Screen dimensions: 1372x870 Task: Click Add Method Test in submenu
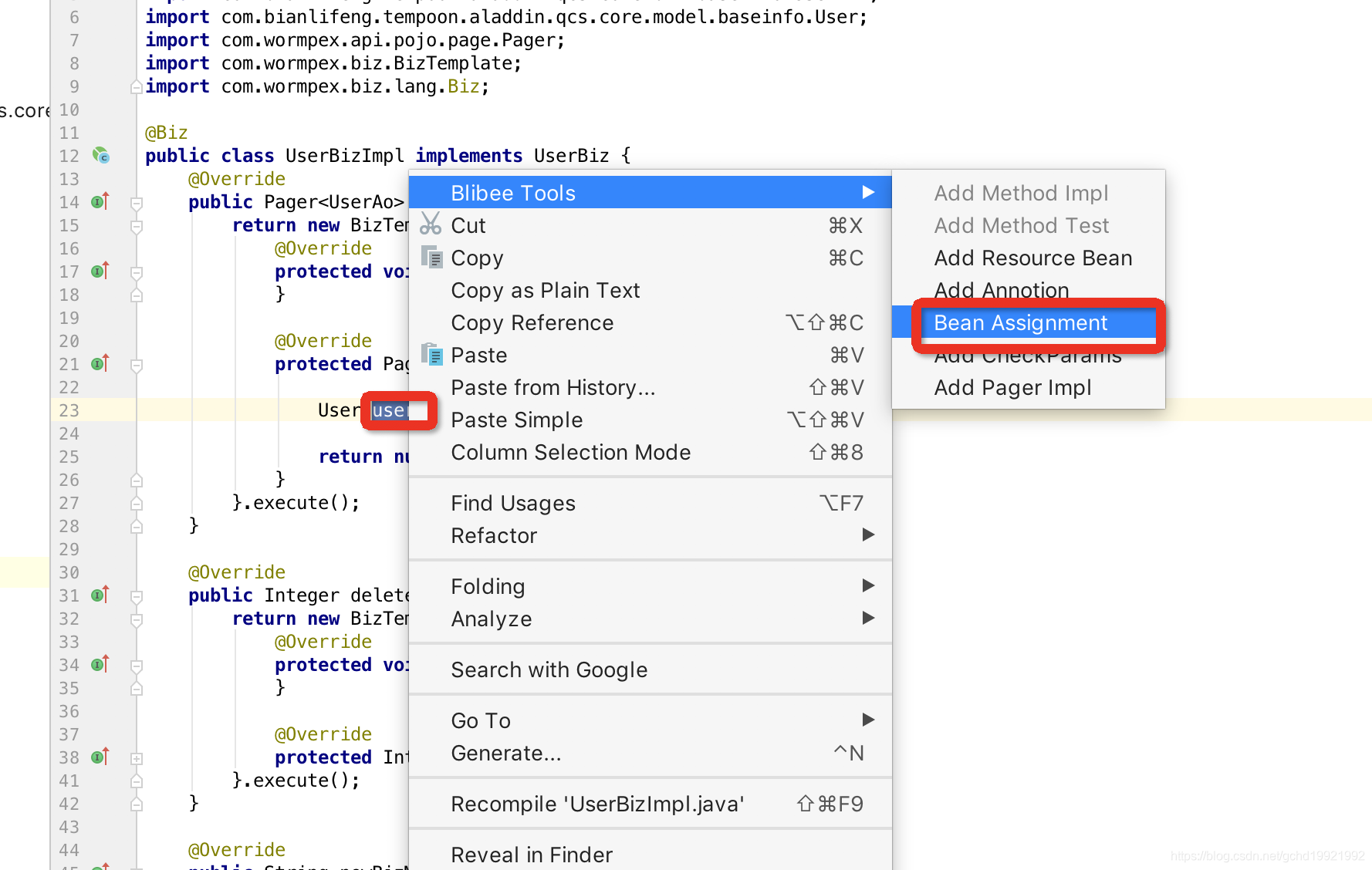pos(1028,225)
